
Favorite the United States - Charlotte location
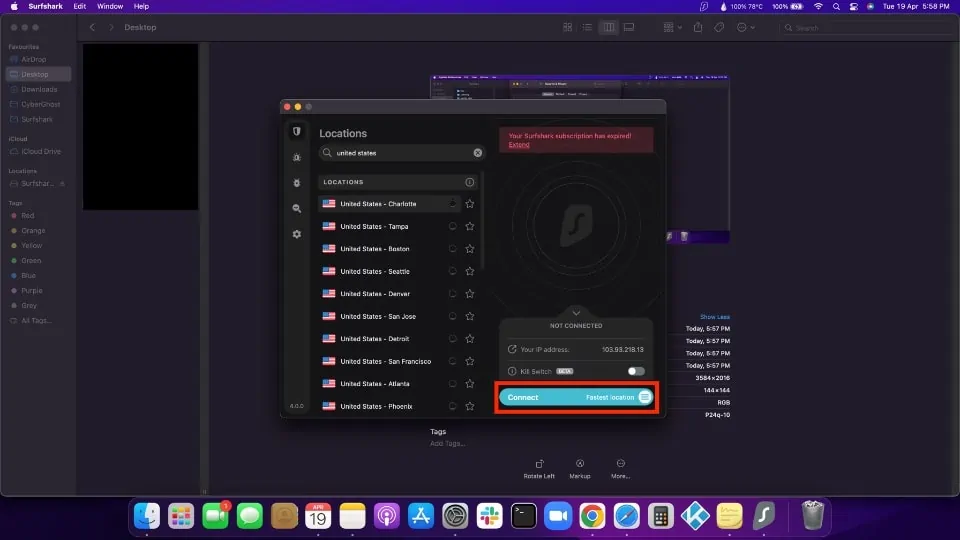coord(470,204)
